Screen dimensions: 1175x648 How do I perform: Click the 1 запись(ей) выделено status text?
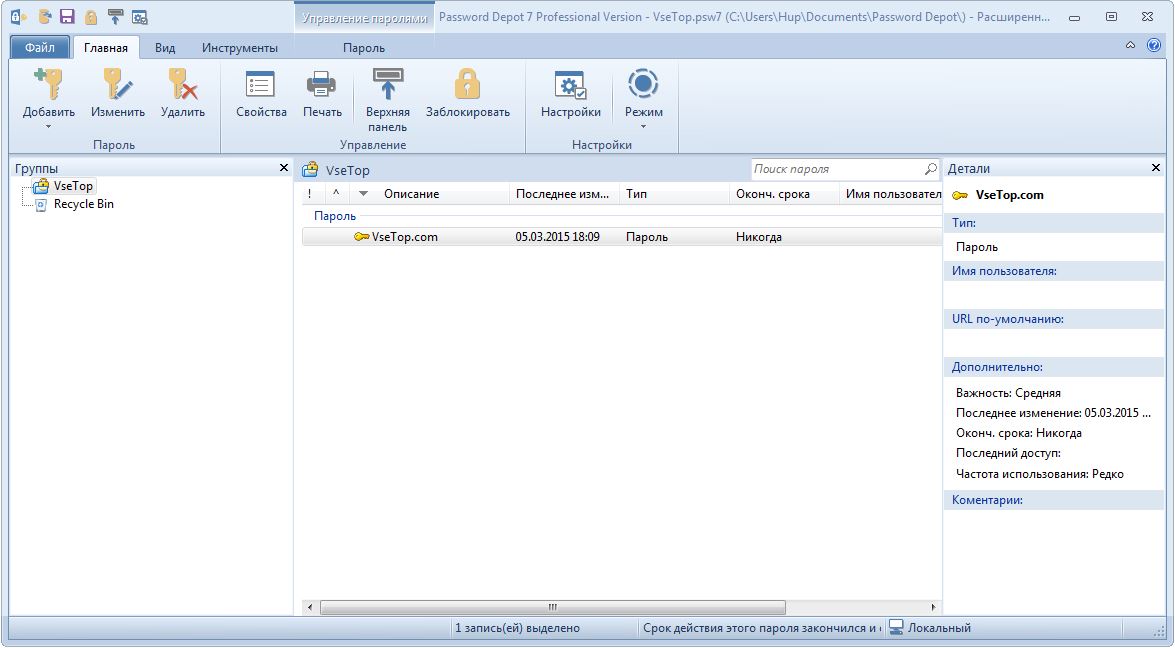point(517,629)
